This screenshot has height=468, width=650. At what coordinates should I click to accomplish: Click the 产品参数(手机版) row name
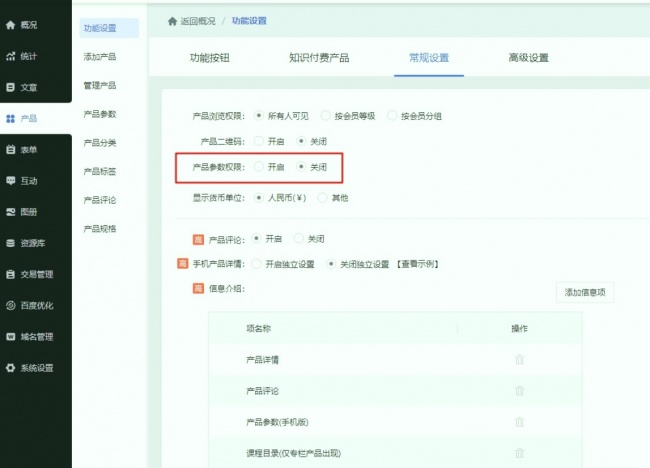pos(277,422)
